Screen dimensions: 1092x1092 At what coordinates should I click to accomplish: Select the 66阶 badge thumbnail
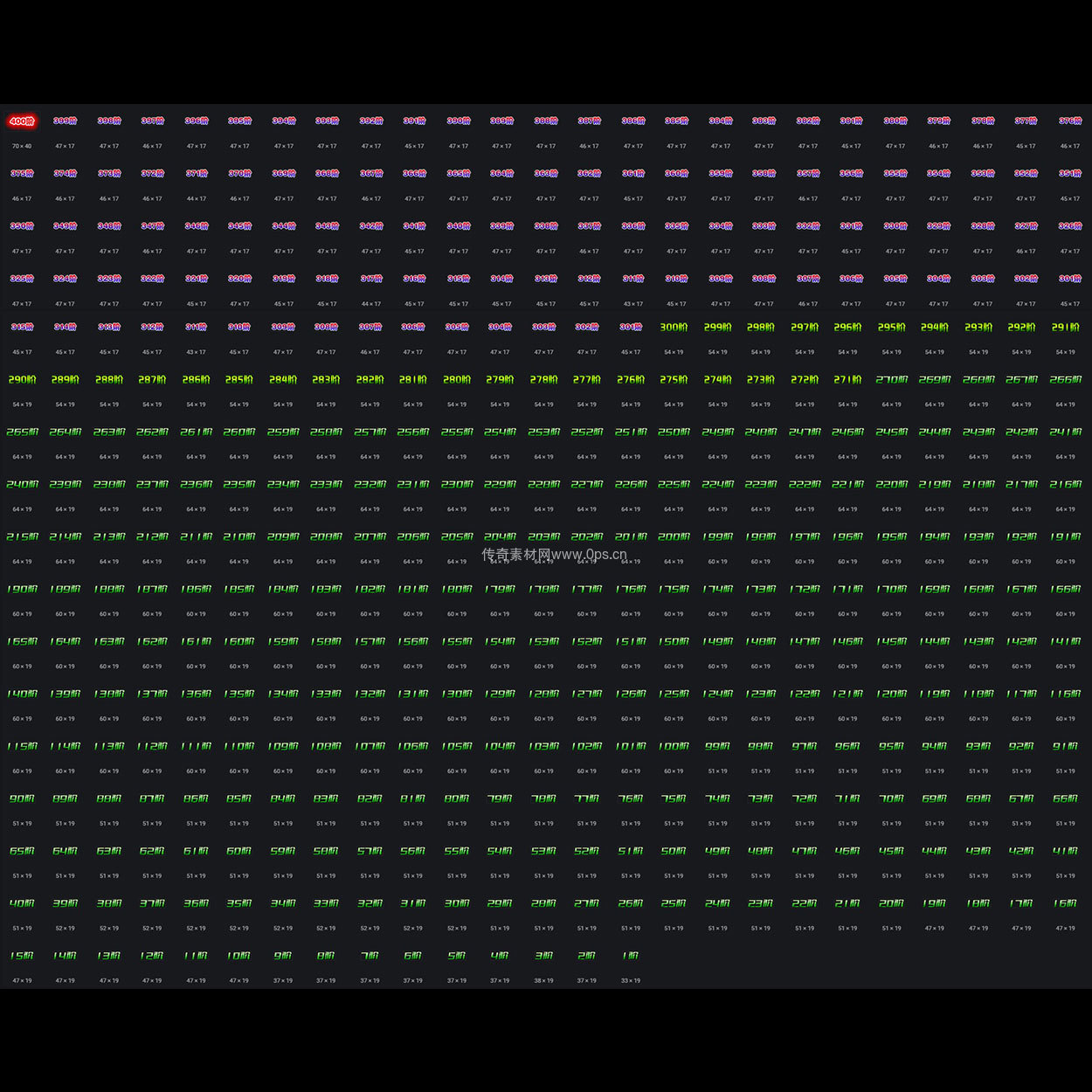(x=1065, y=798)
